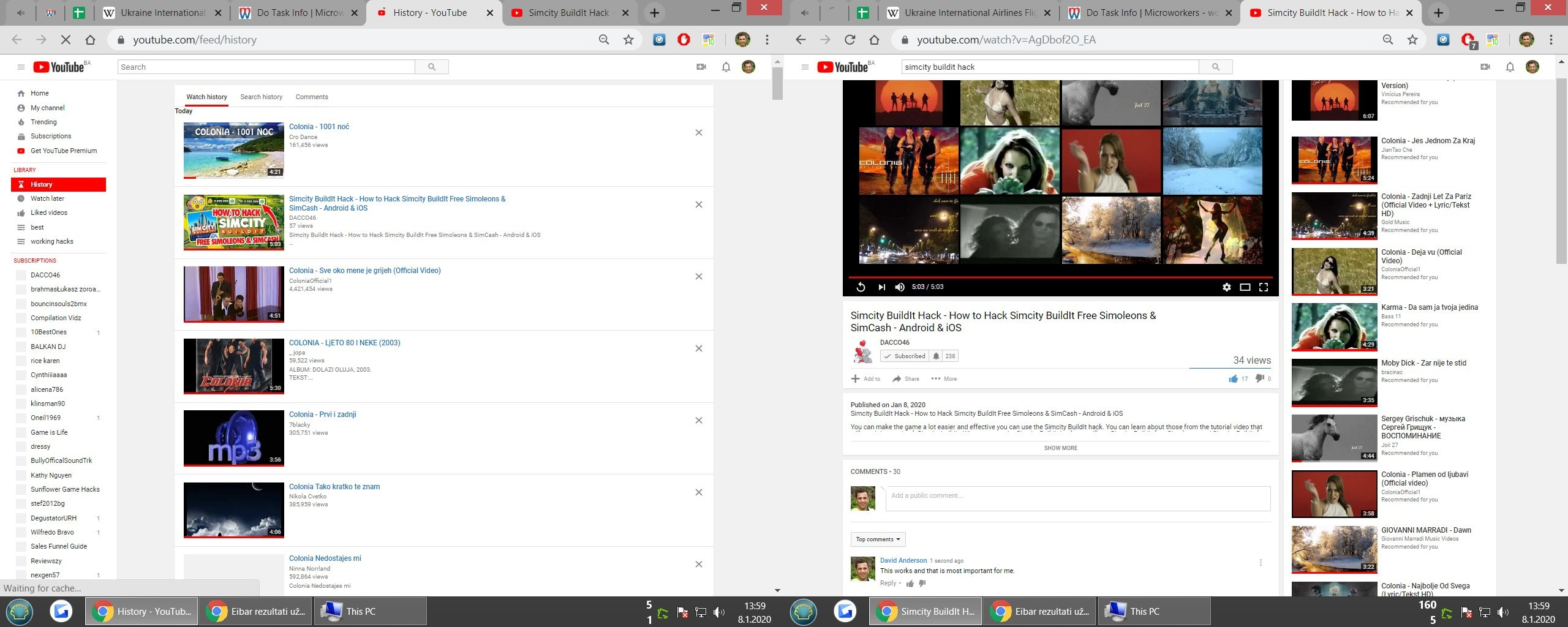The image size is (1568, 627).
Task: Click the Colonia Tako kratko te znam thumbnail
Action: point(234,510)
